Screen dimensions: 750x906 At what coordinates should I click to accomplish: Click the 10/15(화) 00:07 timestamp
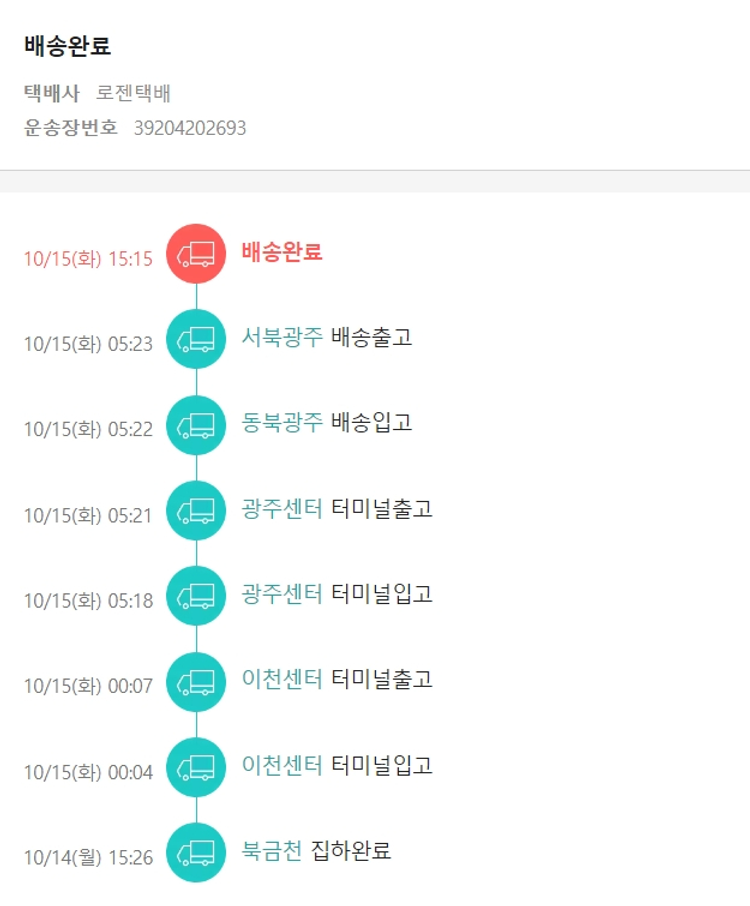coord(88,687)
